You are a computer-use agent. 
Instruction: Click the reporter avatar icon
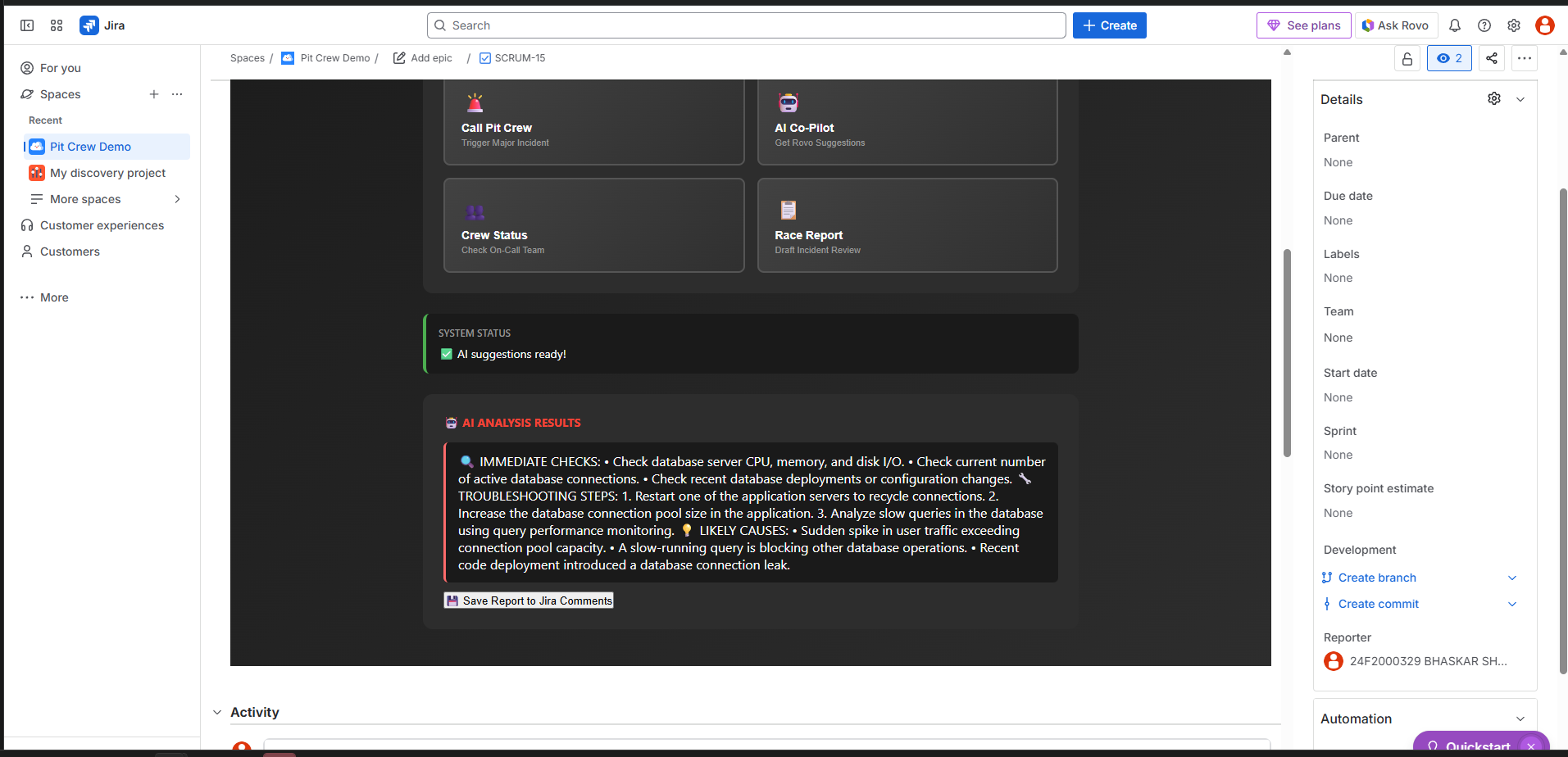1334,661
